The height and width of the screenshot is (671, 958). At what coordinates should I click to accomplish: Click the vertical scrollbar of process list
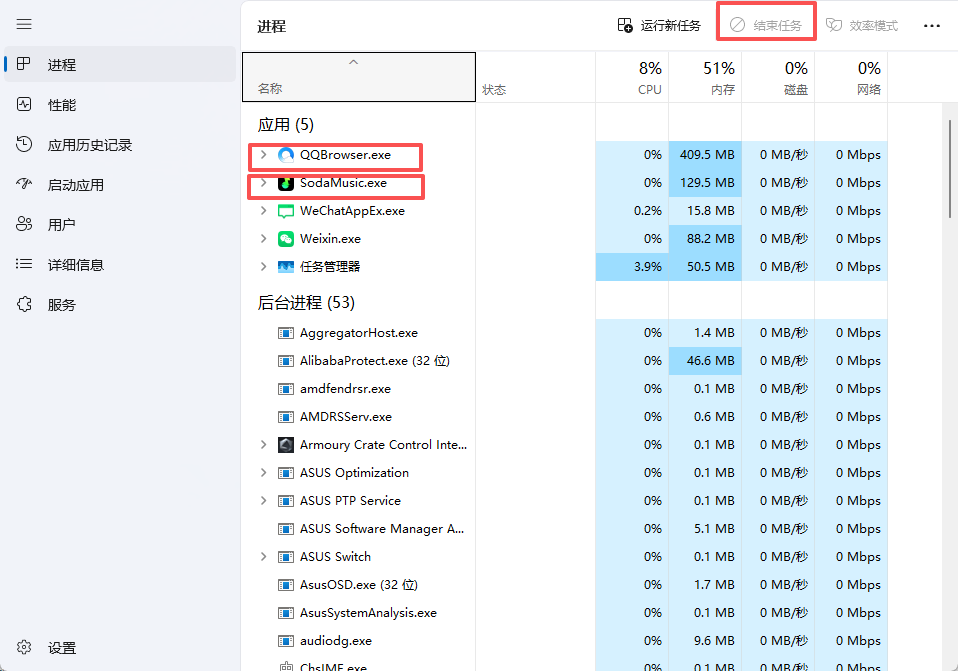pos(950,165)
